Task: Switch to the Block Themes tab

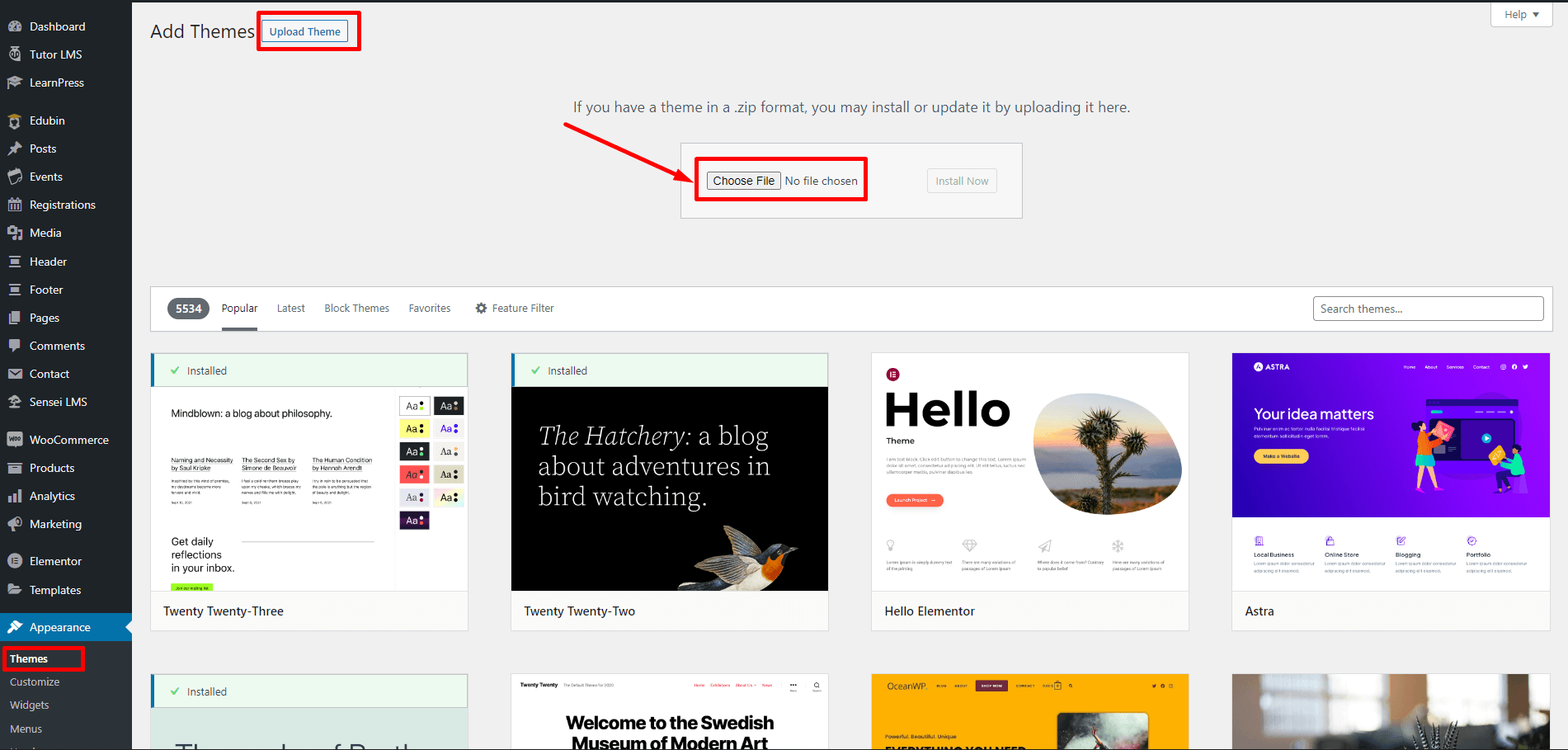Action: (x=356, y=308)
